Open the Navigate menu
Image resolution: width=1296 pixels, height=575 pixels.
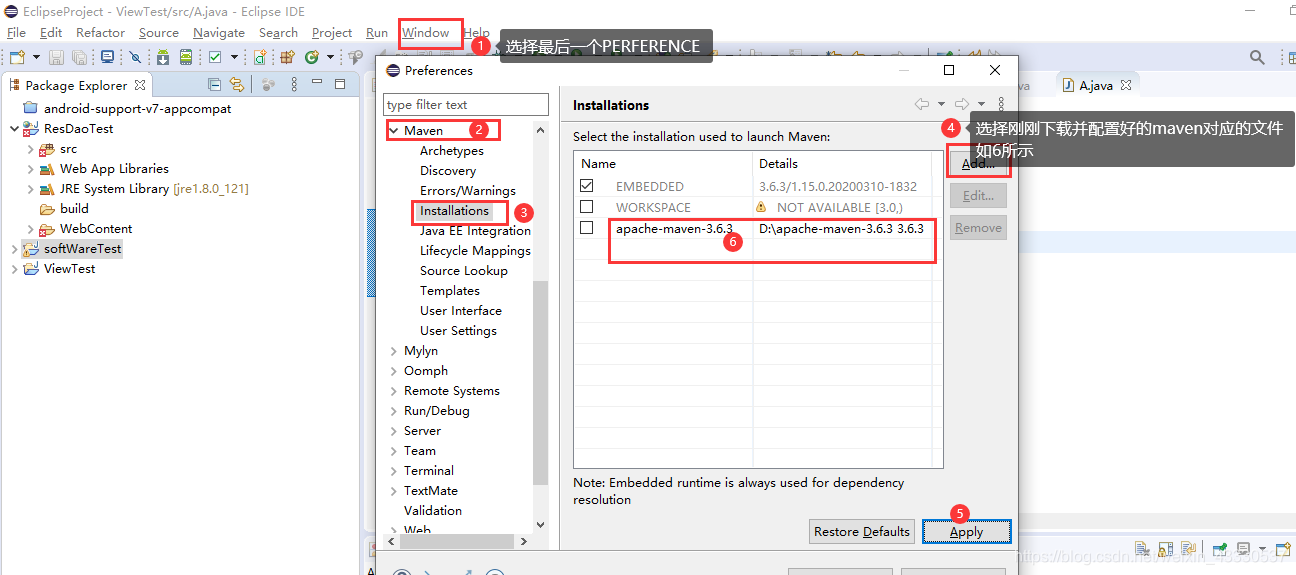219,33
